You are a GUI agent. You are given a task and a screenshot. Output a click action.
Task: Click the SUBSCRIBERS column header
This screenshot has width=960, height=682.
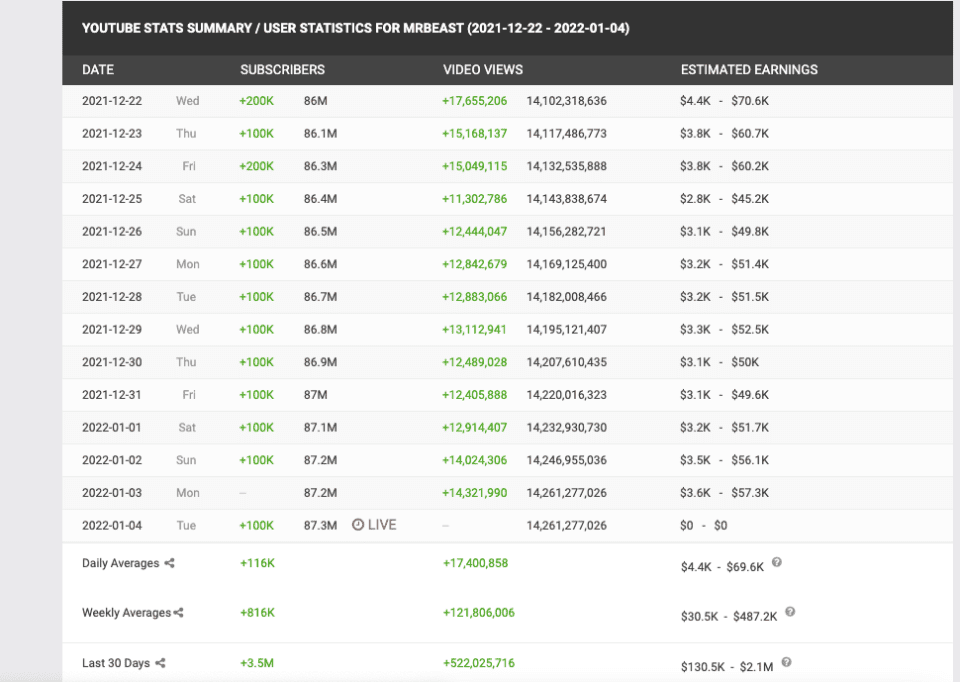(281, 69)
